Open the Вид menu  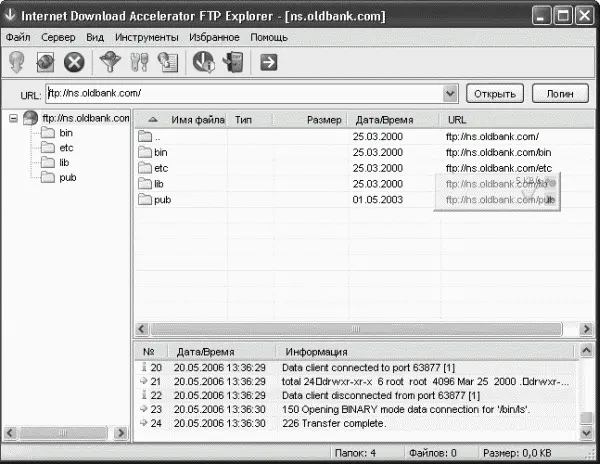pos(95,37)
